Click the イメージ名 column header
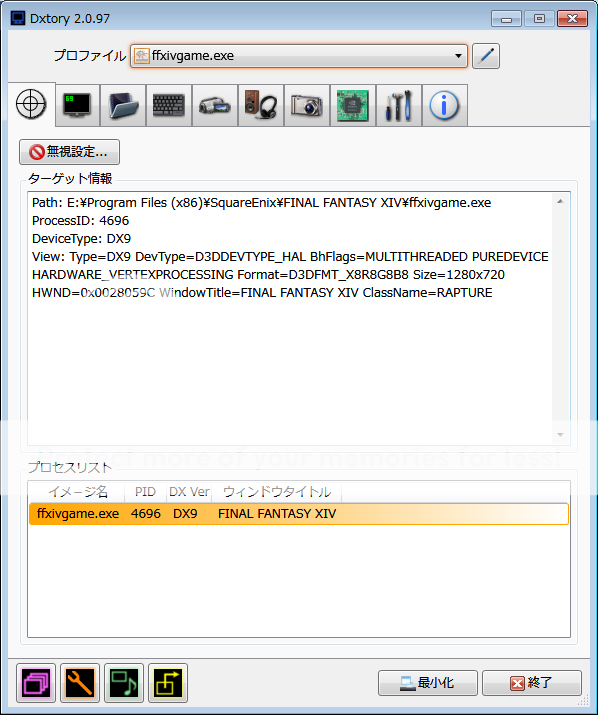The width and height of the screenshot is (598, 715). (78, 492)
